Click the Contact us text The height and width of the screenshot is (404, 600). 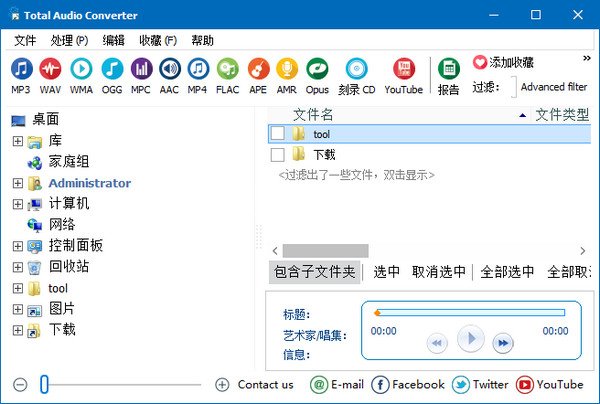pyautogui.click(x=266, y=384)
